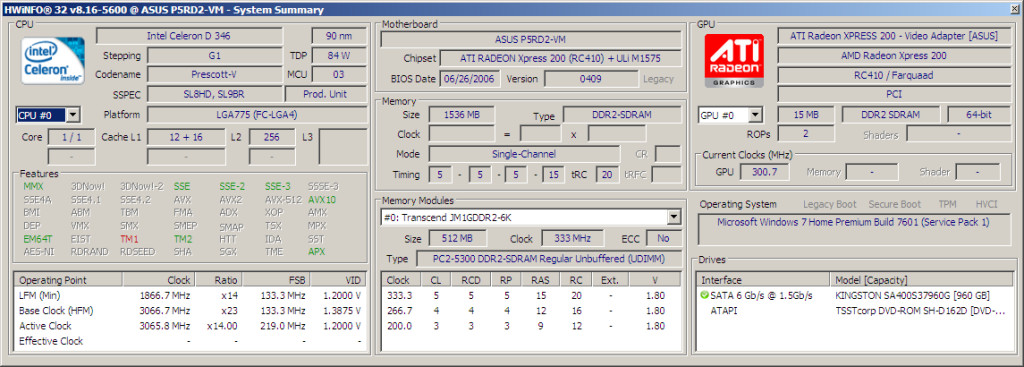Select the Effective Clock row

point(190,341)
